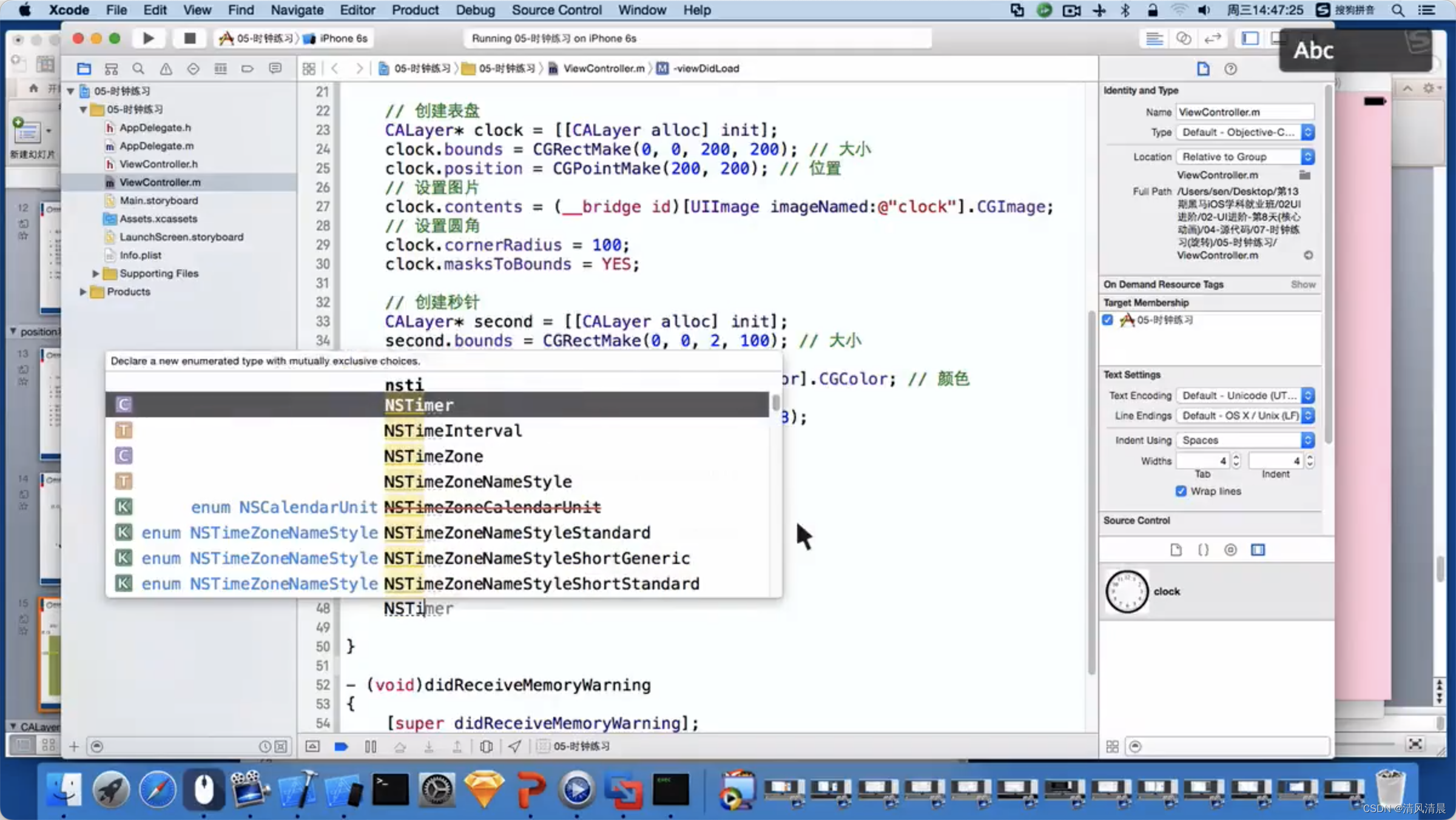
Task: Open Assets.xcassets in navigator
Action: point(158,218)
